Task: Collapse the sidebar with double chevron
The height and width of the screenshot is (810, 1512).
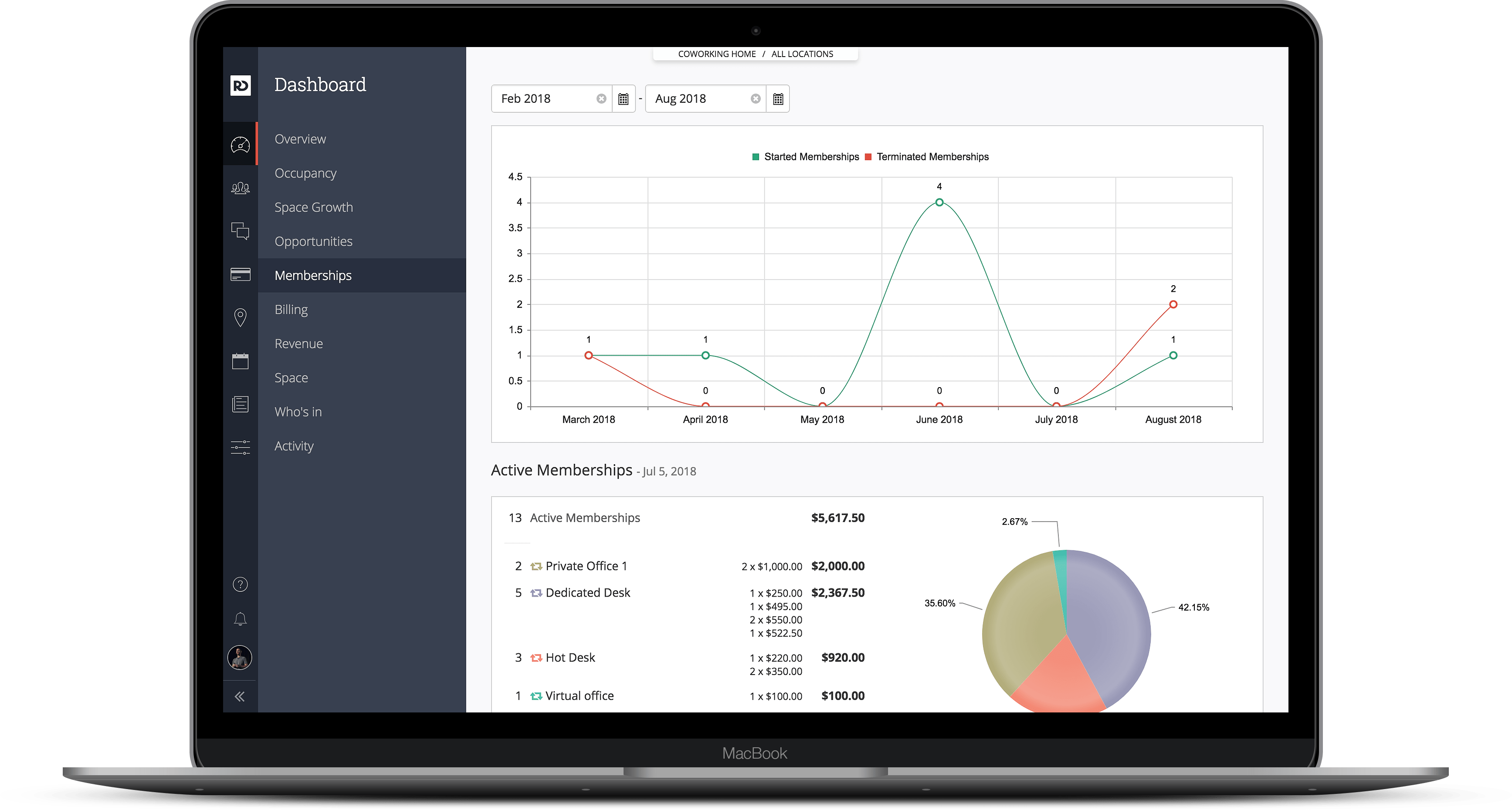Action: coord(240,696)
